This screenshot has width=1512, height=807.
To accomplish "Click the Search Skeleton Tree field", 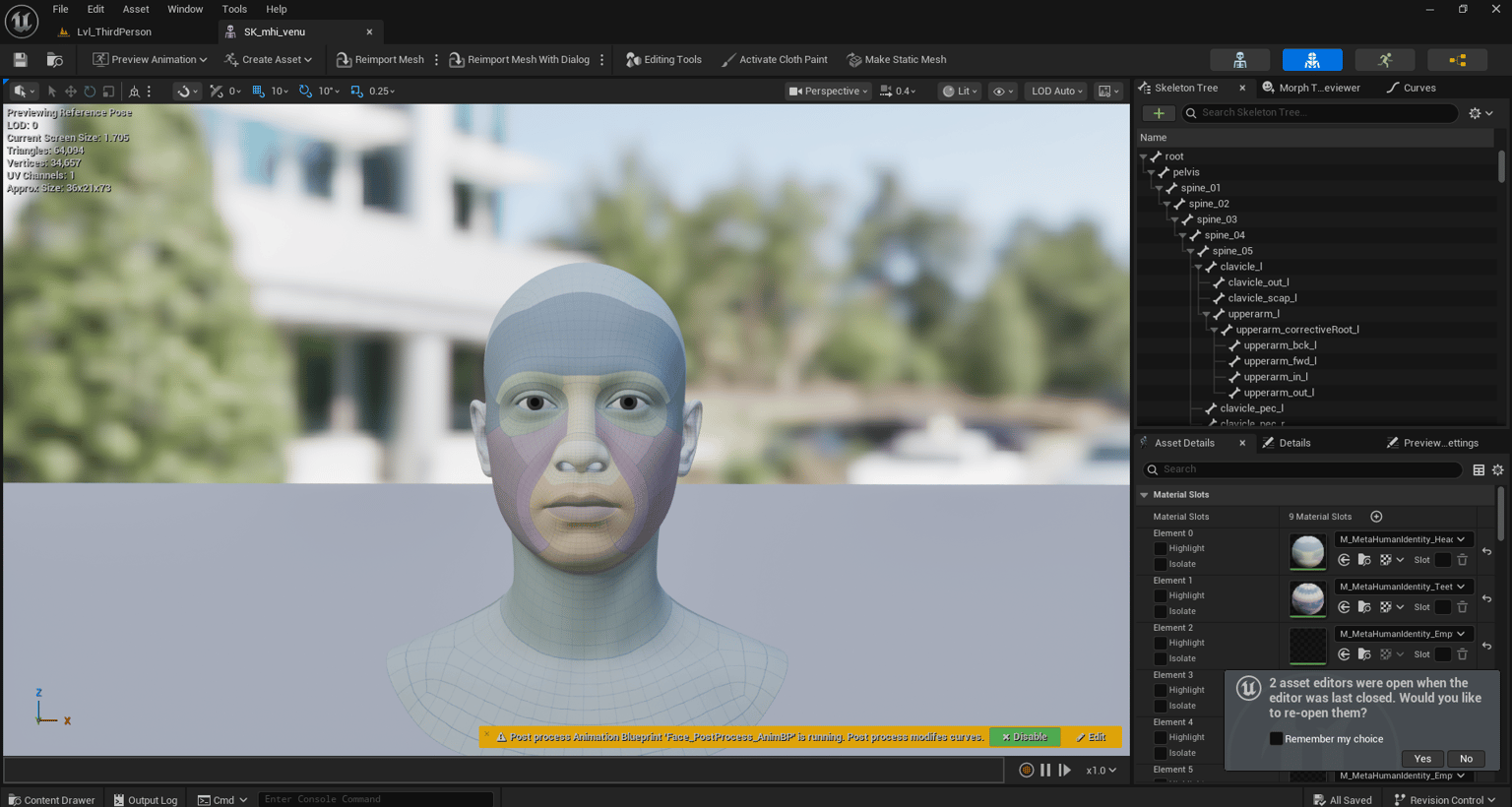I will click(x=1320, y=113).
